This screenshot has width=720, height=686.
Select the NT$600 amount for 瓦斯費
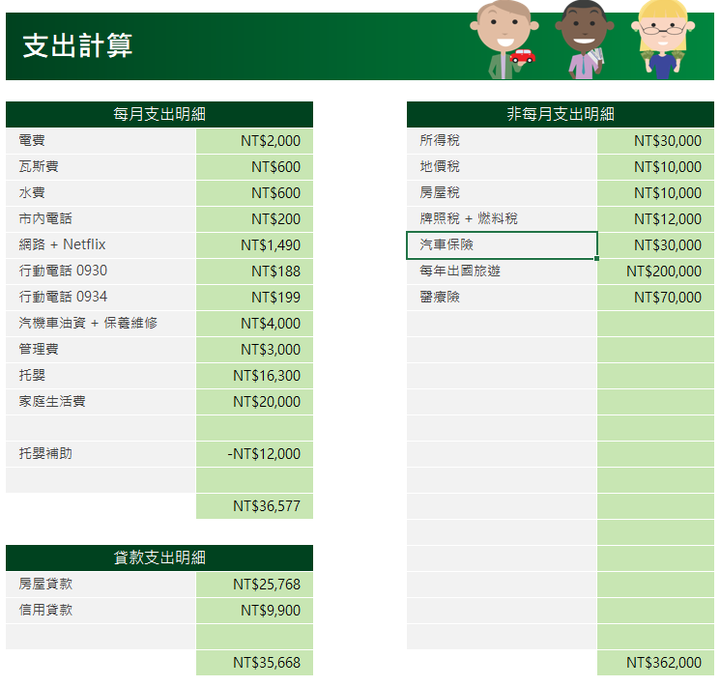254,167
